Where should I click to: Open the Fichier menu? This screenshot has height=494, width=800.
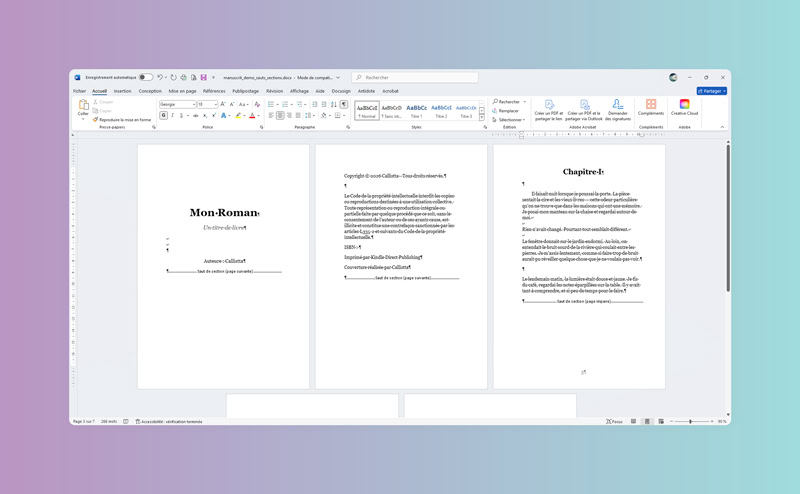pos(79,91)
